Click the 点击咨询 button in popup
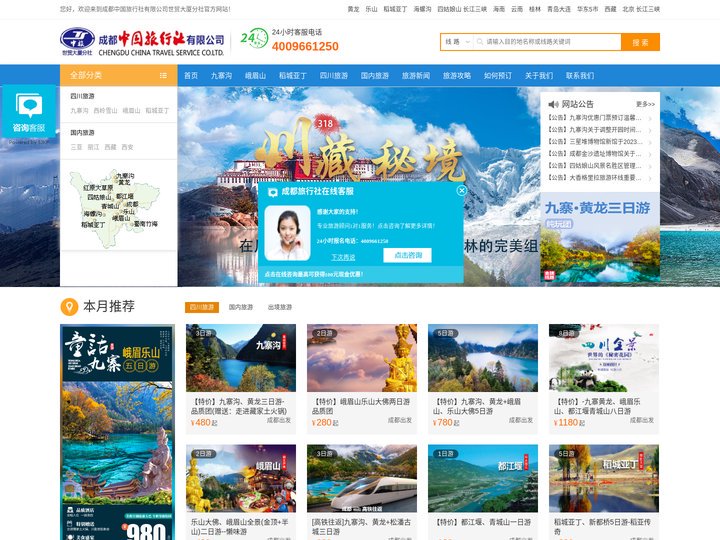720x540 pixels. 408,255
